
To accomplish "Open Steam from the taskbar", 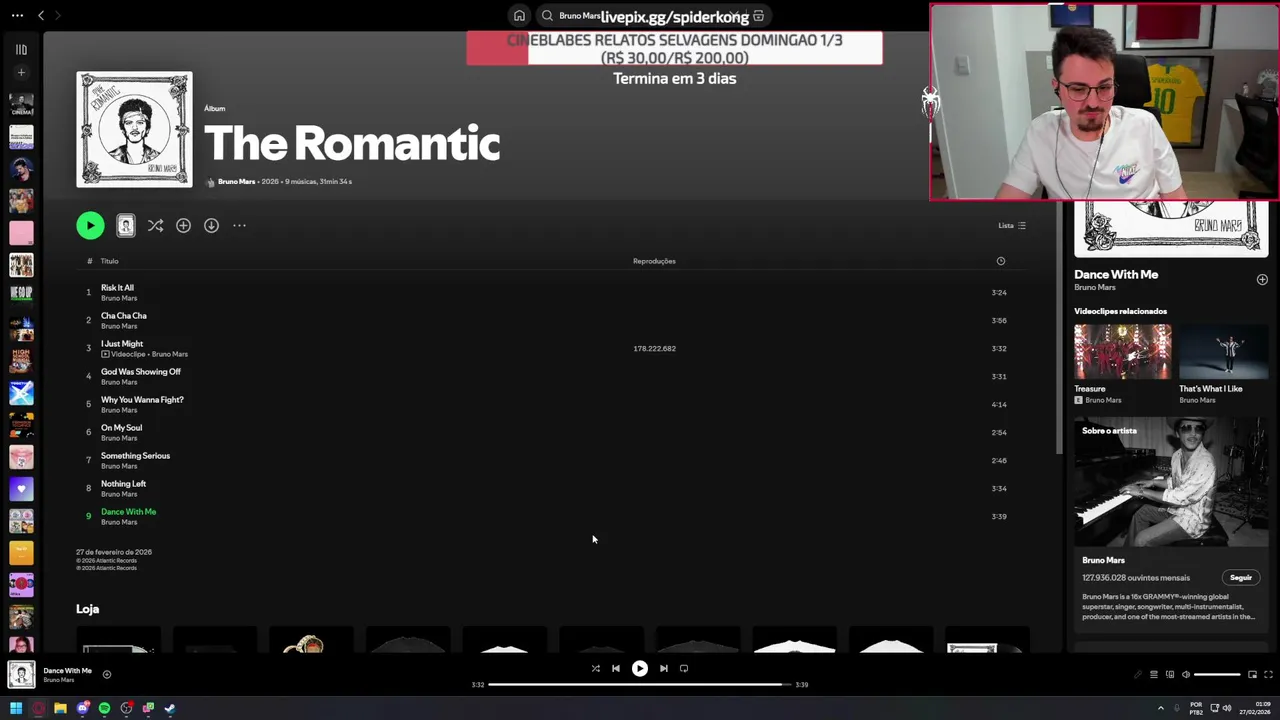I will 170,708.
